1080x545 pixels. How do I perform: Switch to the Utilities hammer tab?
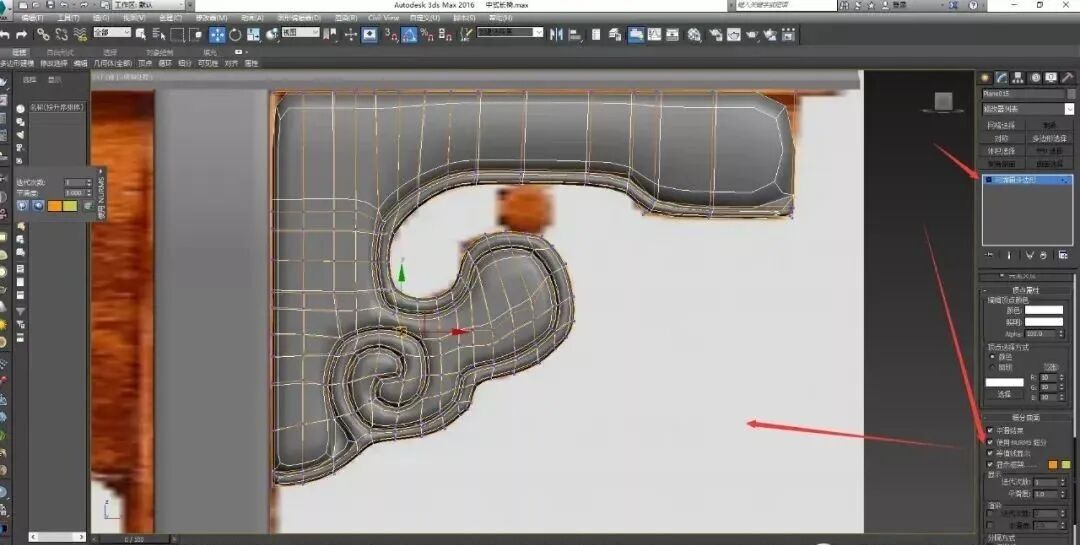pyautogui.click(x=1067, y=78)
